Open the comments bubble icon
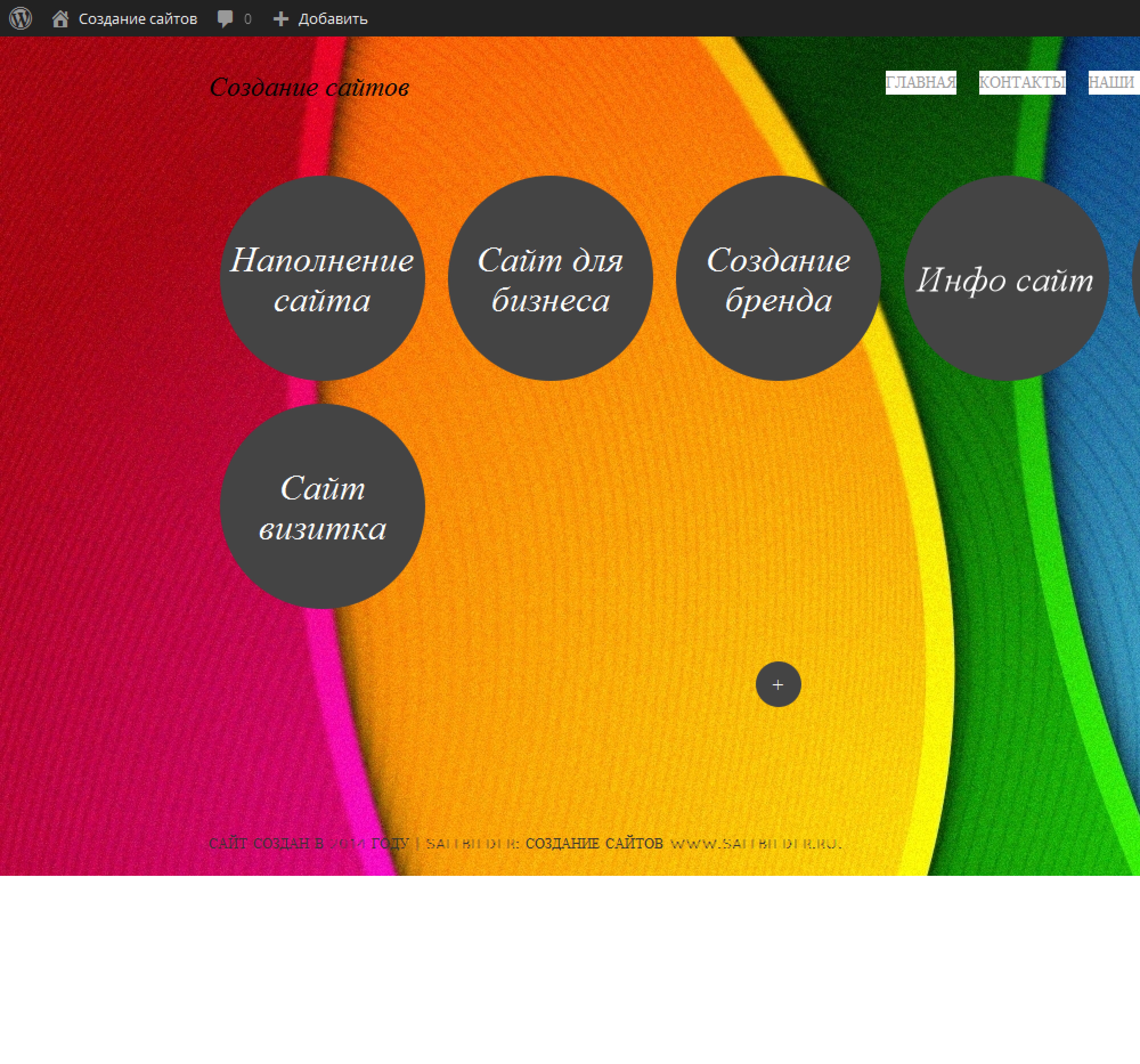The height and width of the screenshot is (1064, 1140). 225,18
